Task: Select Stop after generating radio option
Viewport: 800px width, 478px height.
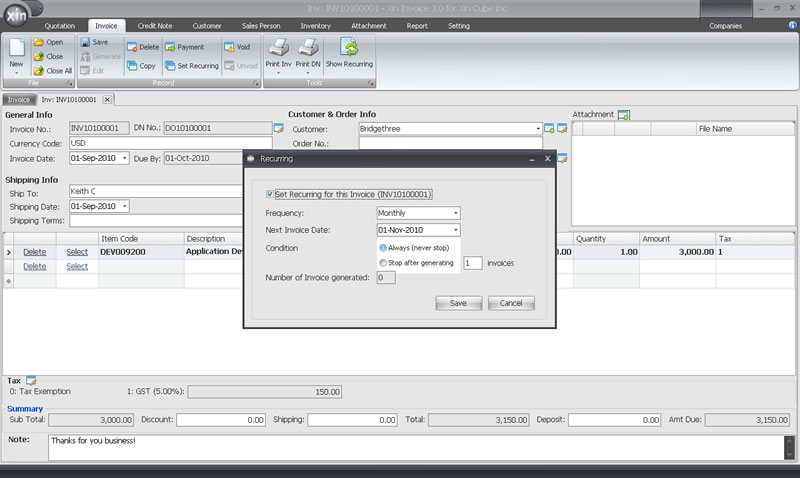Action: 383,263
